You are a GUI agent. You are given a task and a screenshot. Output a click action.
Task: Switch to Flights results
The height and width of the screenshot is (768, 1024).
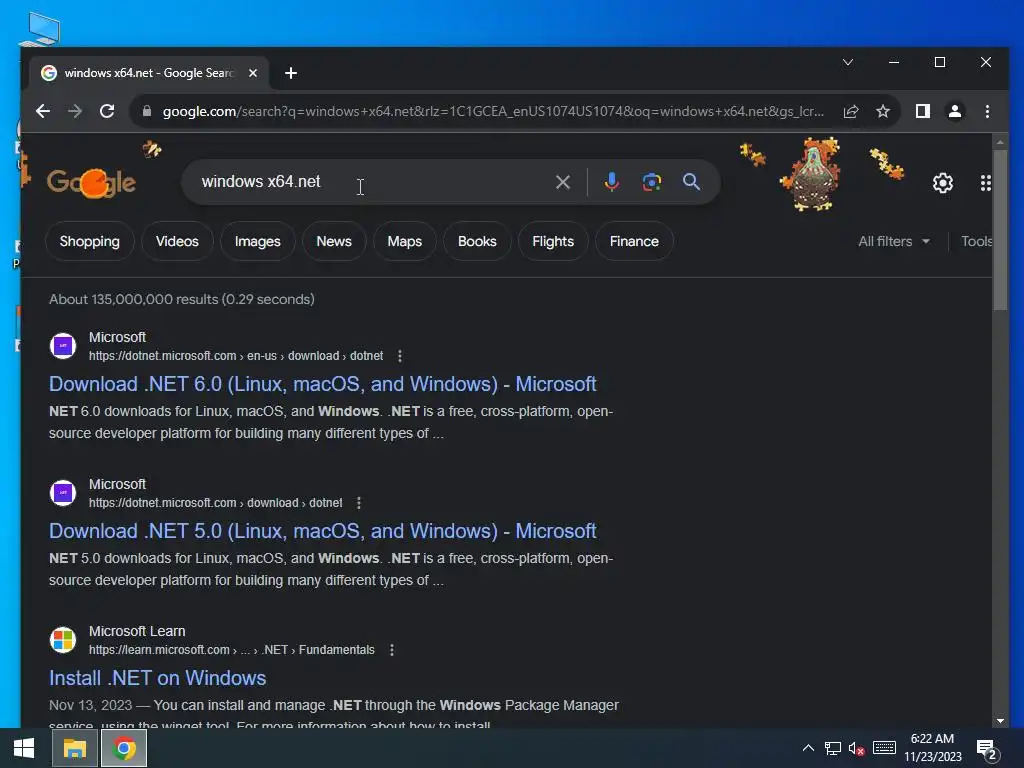pyautogui.click(x=552, y=242)
